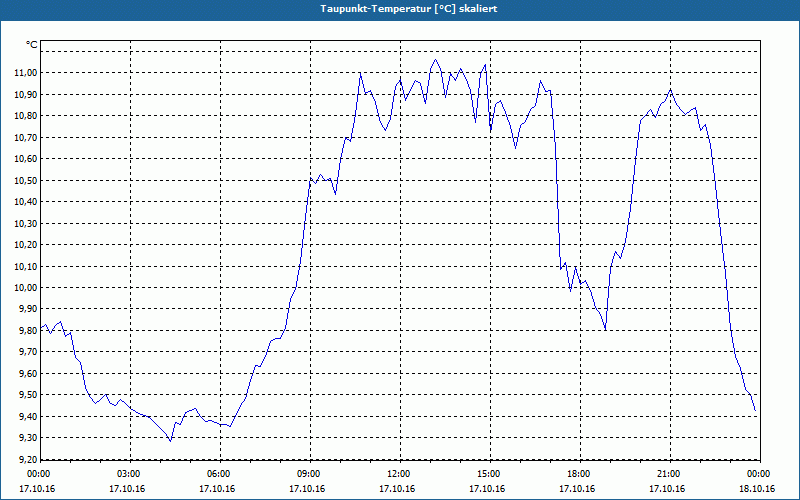Pick the 9,70 y-axis label
Image resolution: width=800 pixels, height=500 pixels.
(x=29, y=352)
